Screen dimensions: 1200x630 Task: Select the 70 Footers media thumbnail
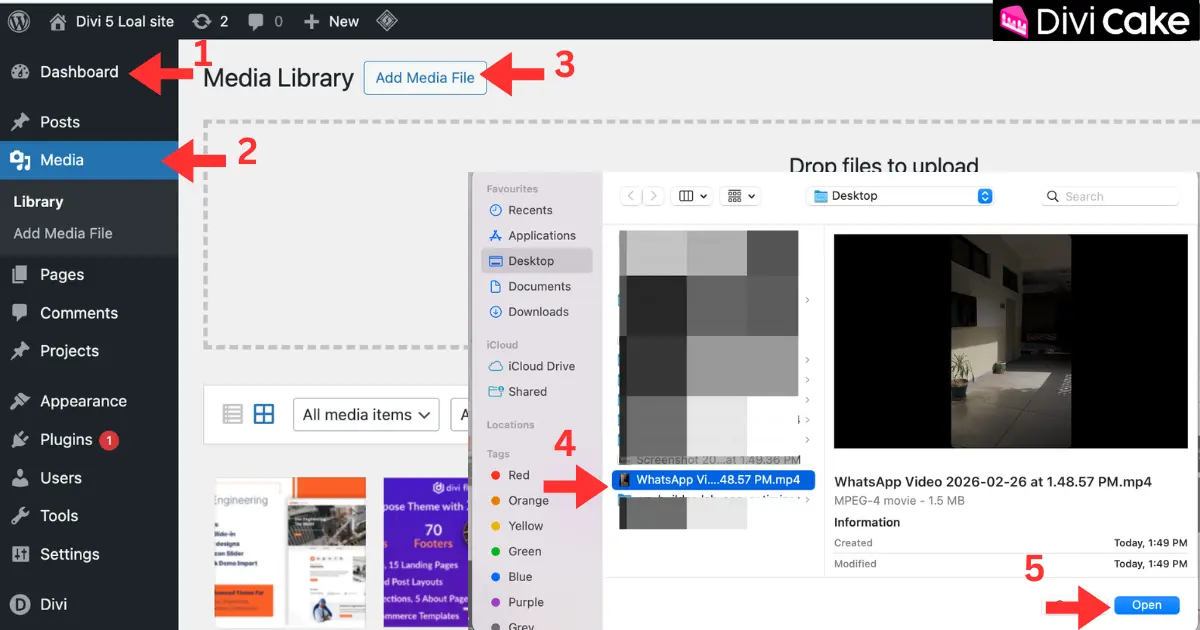tap(426, 553)
